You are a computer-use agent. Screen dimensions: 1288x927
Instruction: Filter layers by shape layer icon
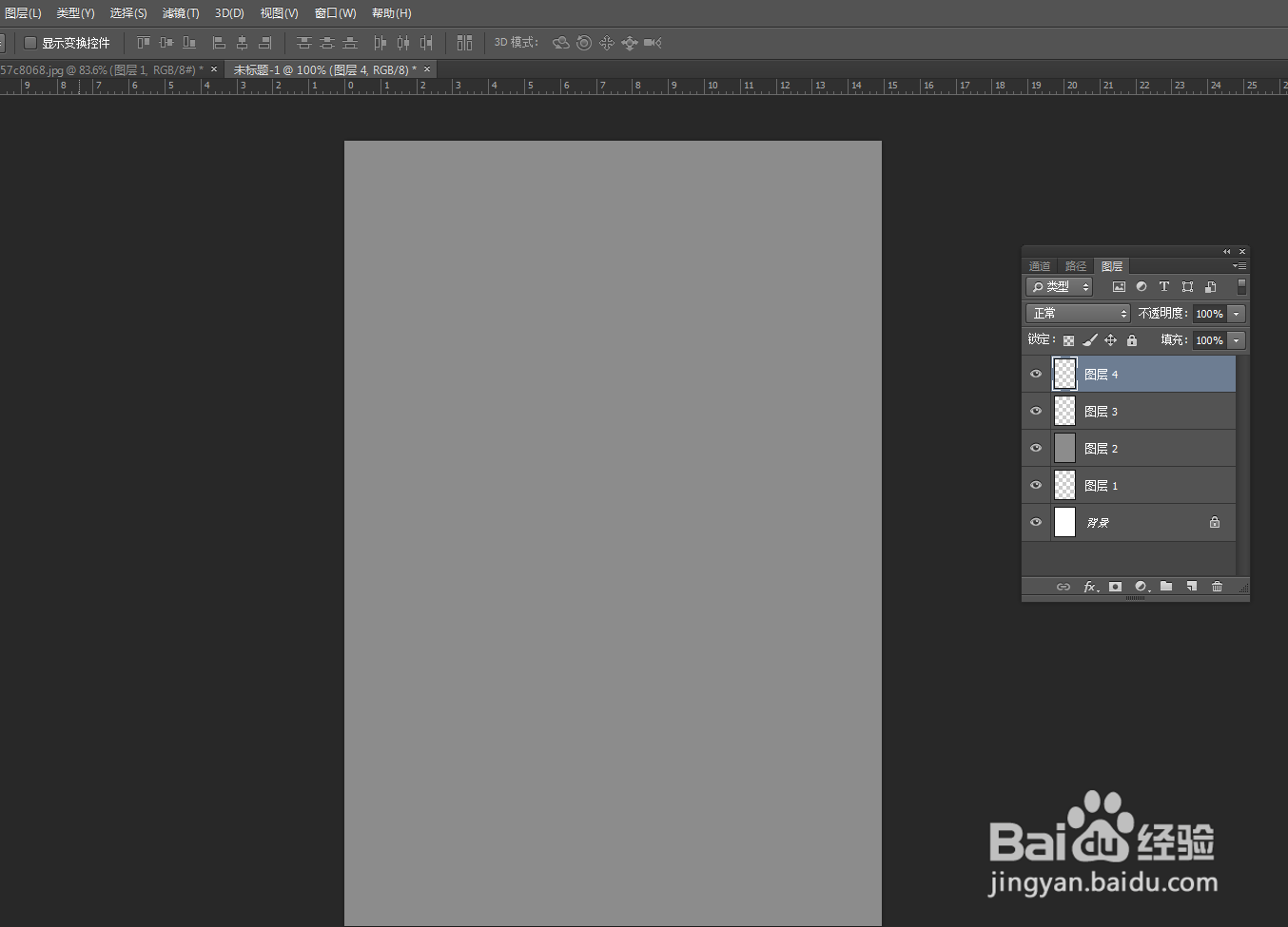pyautogui.click(x=1187, y=286)
